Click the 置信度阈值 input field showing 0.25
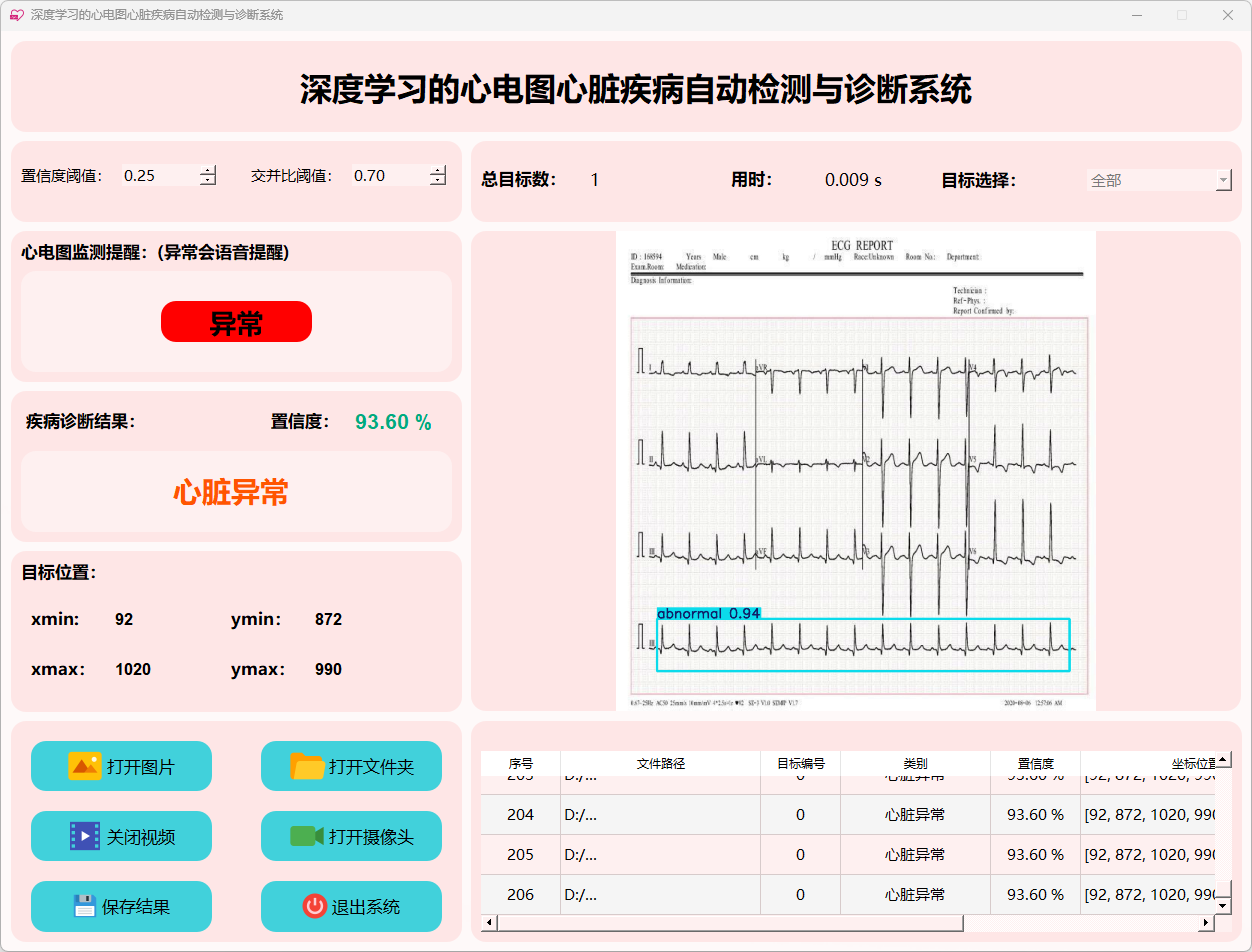The width and height of the screenshot is (1252, 952). tap(158, 176)
